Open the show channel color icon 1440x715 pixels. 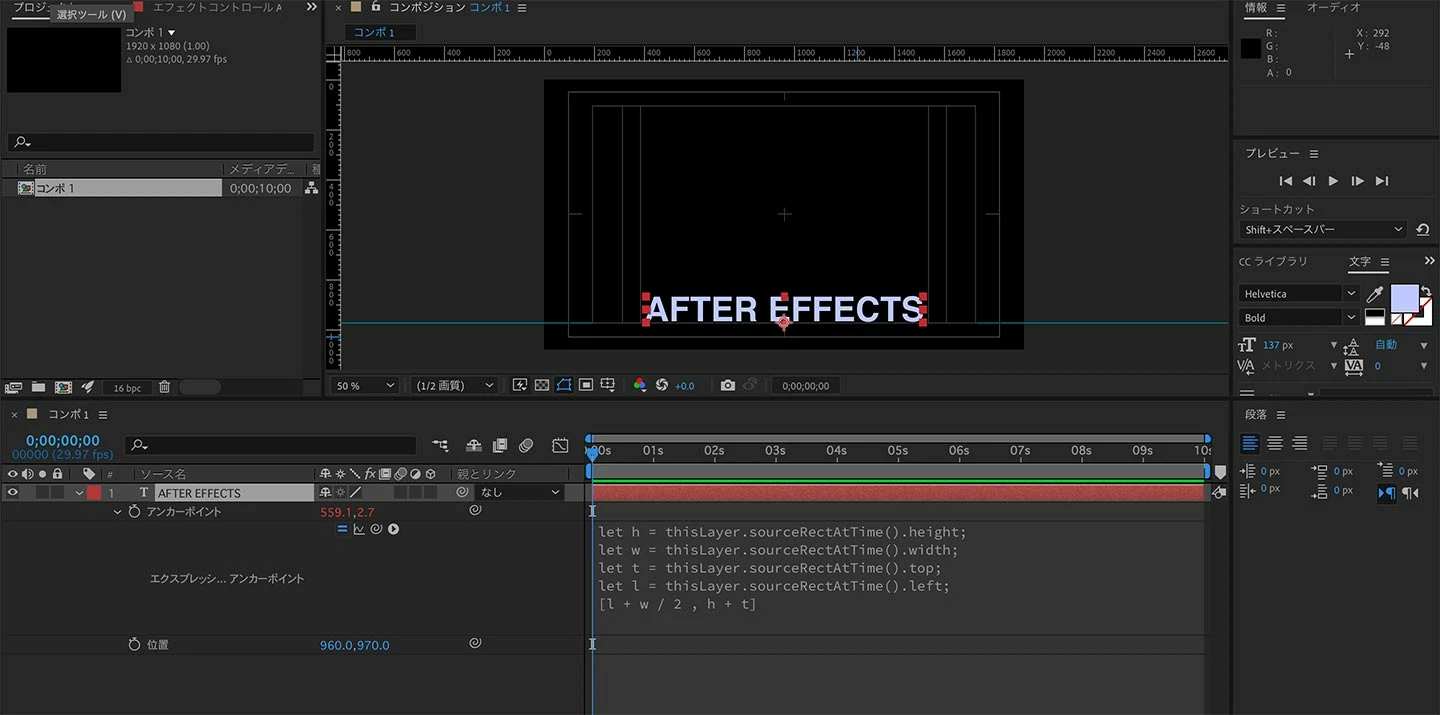[x=640, y=385]
